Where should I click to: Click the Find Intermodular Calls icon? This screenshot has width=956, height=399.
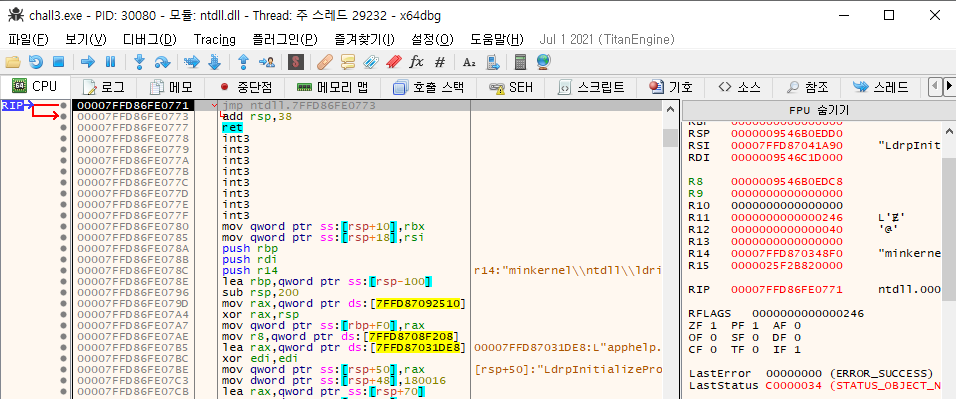(x=493, y=62)
